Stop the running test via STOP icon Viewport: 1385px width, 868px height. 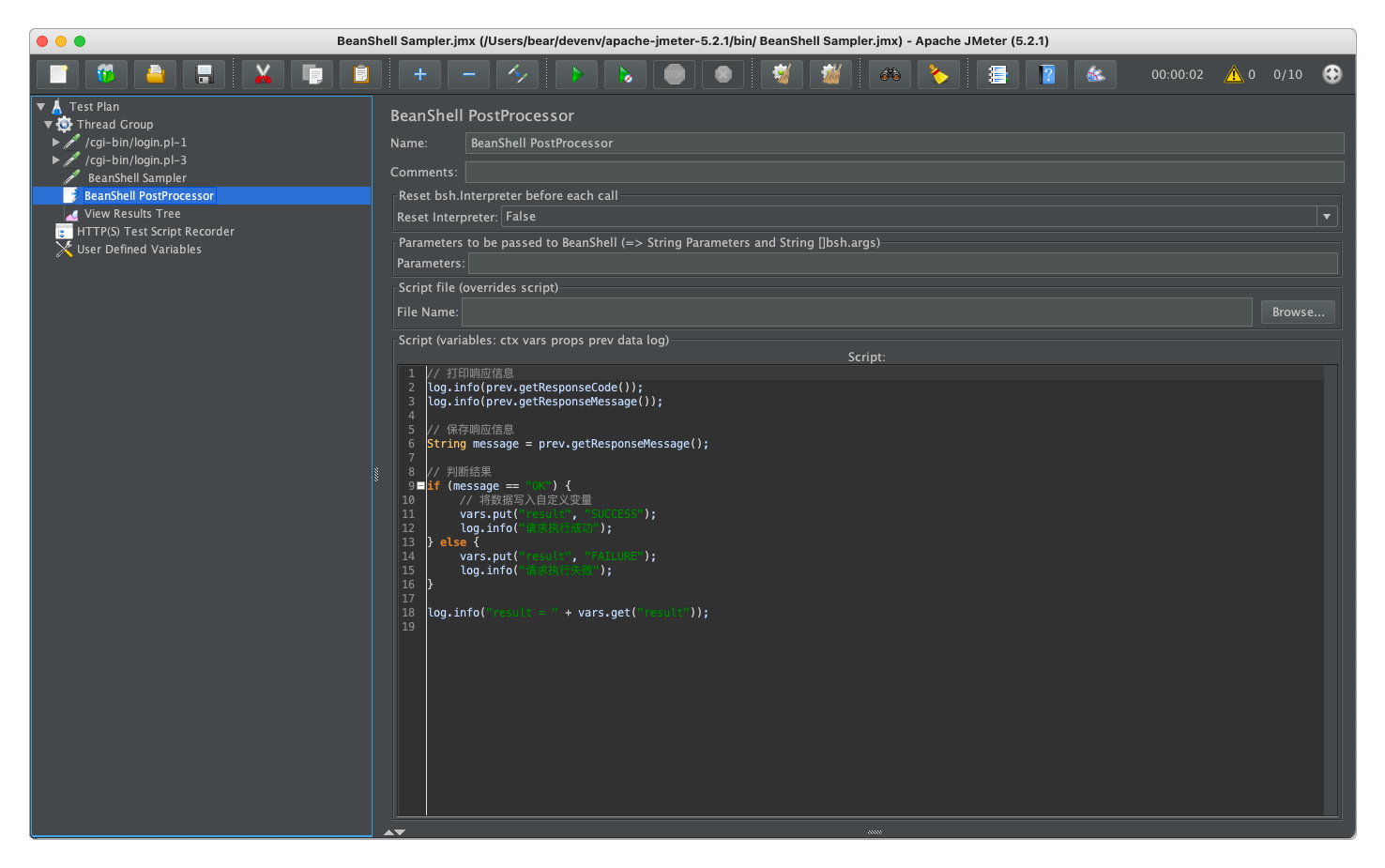point(675,74)
